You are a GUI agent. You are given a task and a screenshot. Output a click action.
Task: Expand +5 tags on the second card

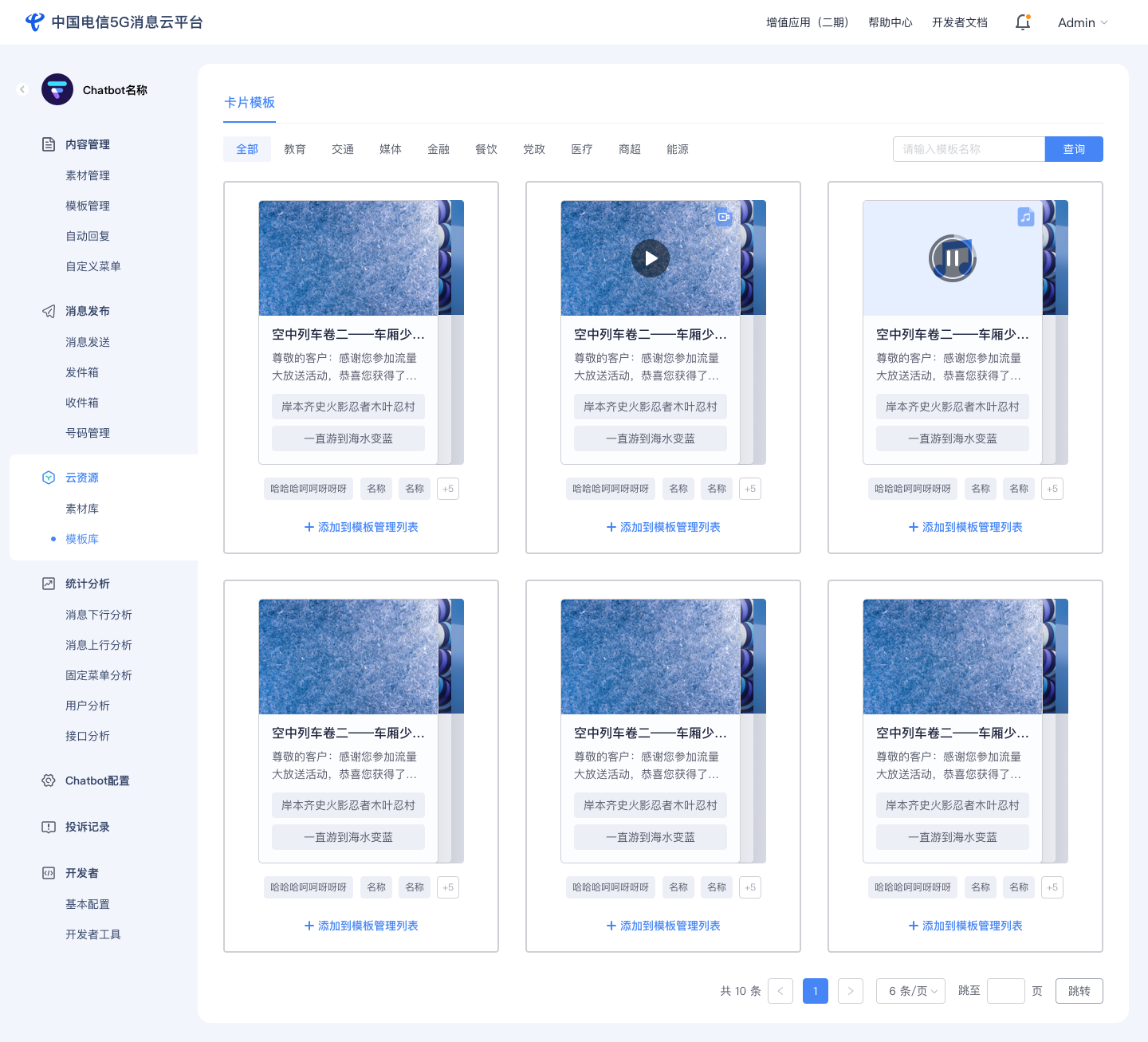click(x=750, y=489)
